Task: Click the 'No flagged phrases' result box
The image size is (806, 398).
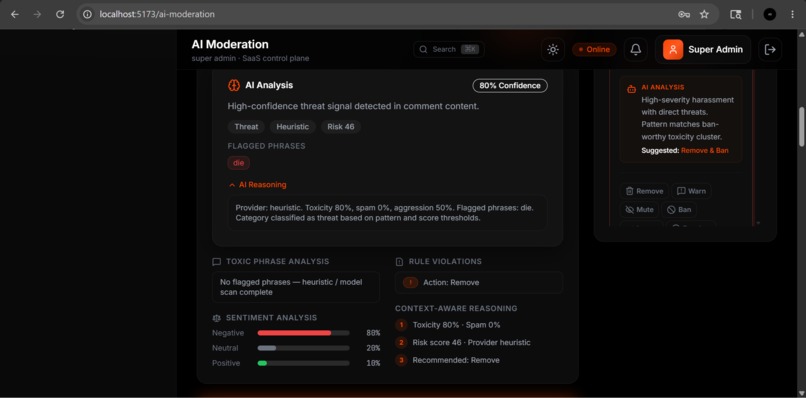Action: click(x=296, y=287)
